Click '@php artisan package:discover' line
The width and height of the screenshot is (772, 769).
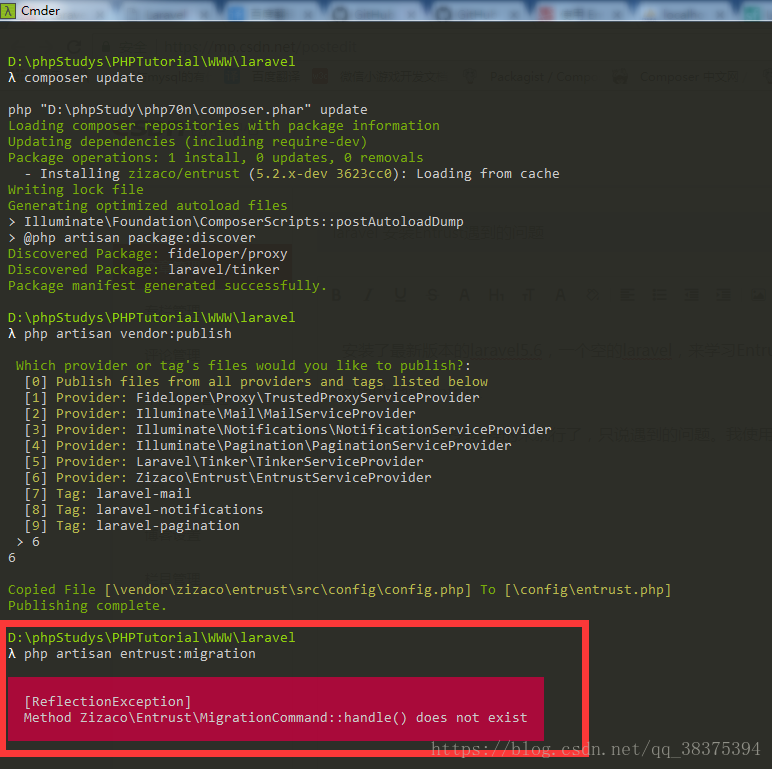pos(132,238)
